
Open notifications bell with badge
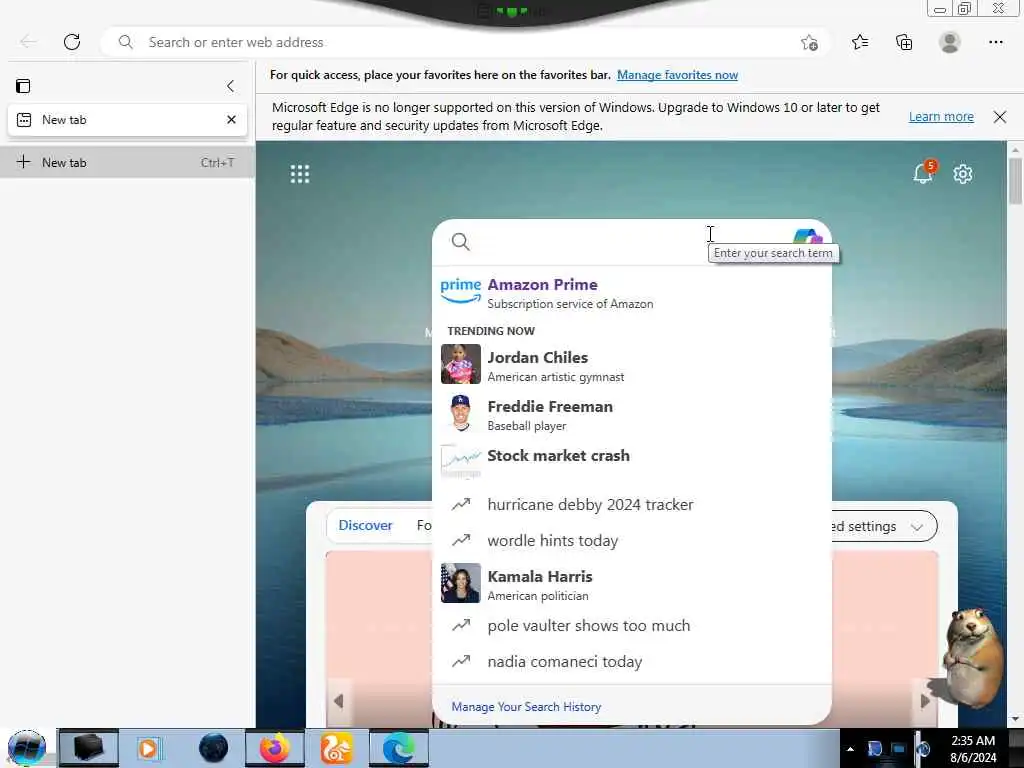coord(923,172)
